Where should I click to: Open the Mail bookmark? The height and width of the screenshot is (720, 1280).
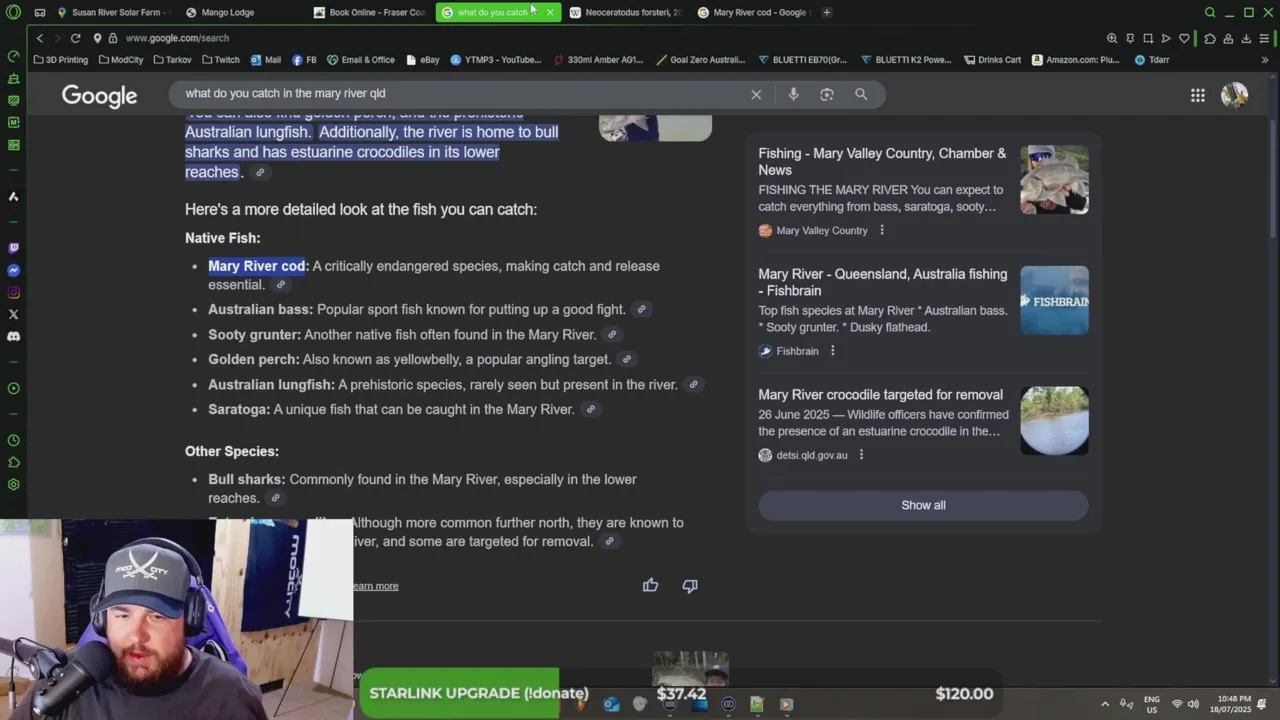coord(265,60)
